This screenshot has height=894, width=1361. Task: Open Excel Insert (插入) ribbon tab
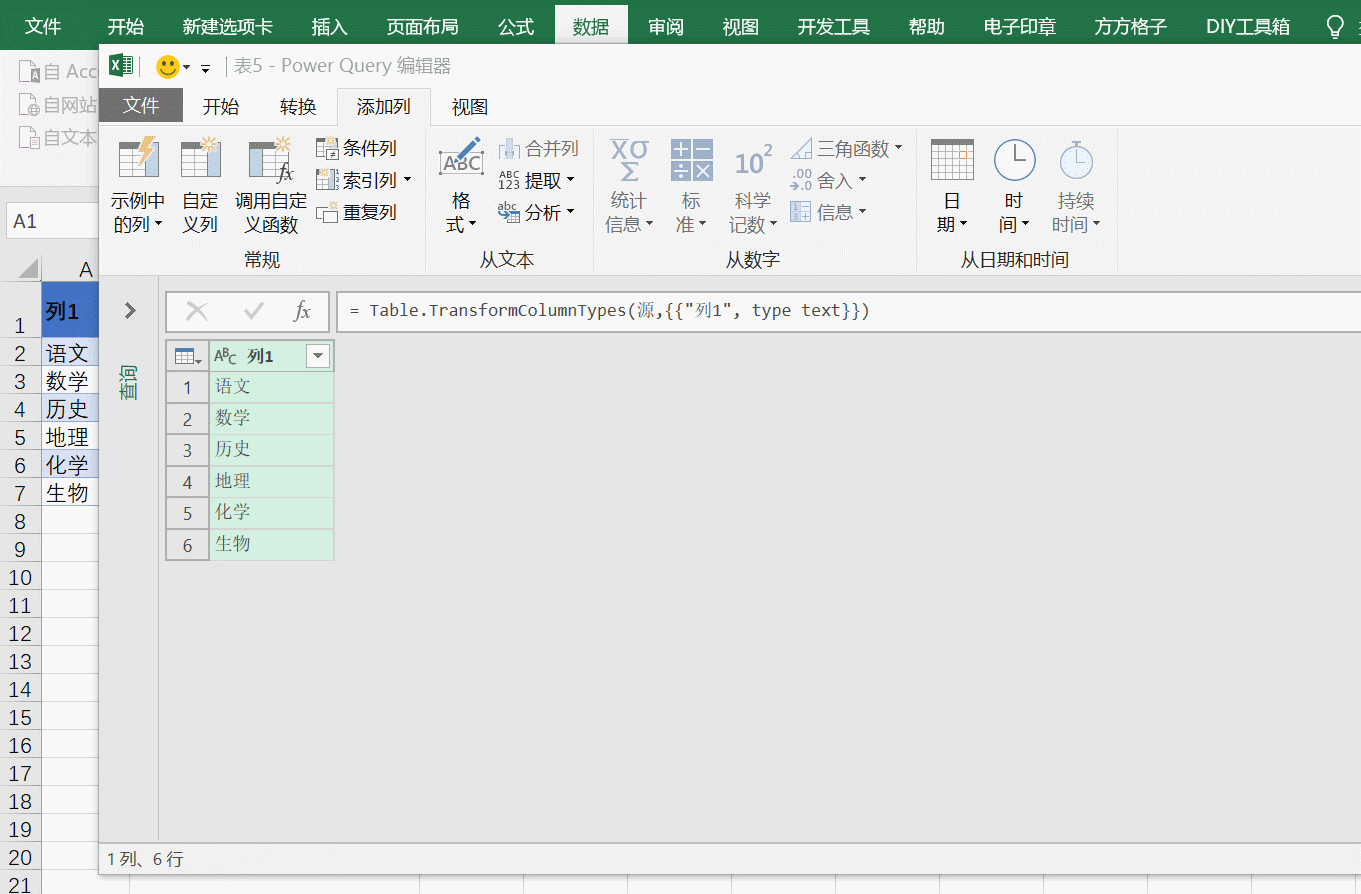330,27
